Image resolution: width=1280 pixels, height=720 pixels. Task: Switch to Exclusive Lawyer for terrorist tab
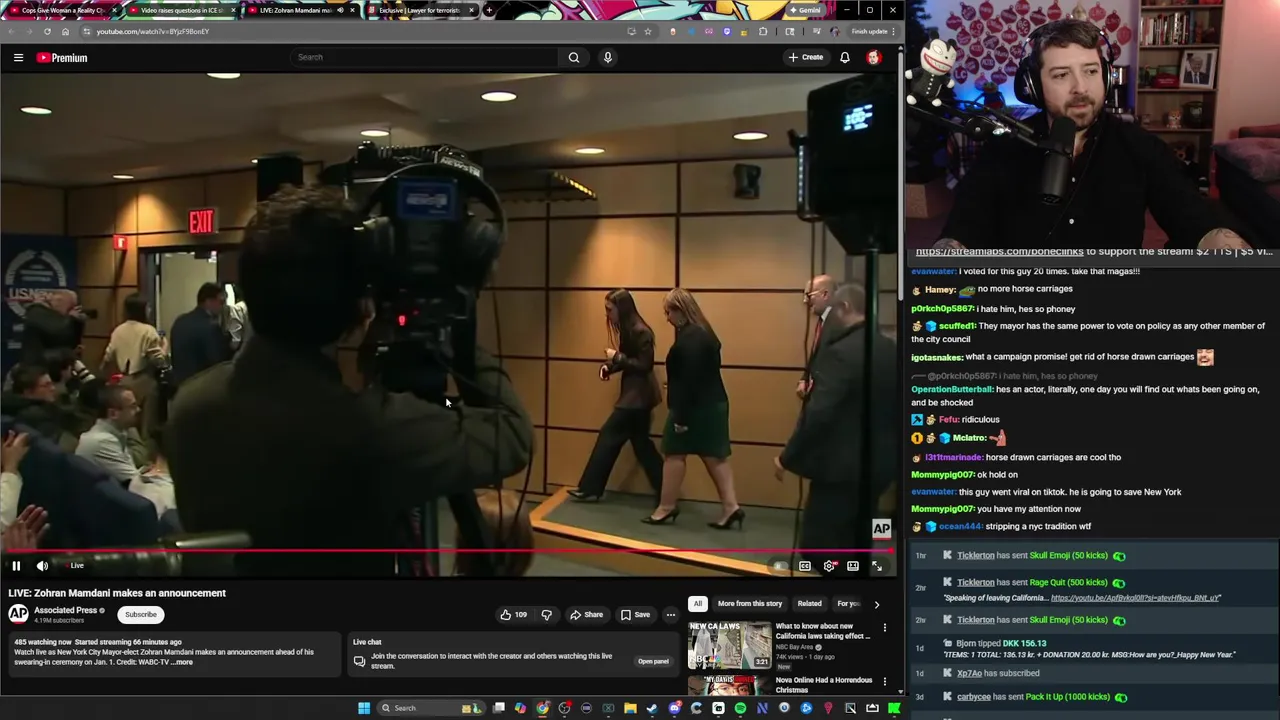pyautogui.click(x=419, y=10)
